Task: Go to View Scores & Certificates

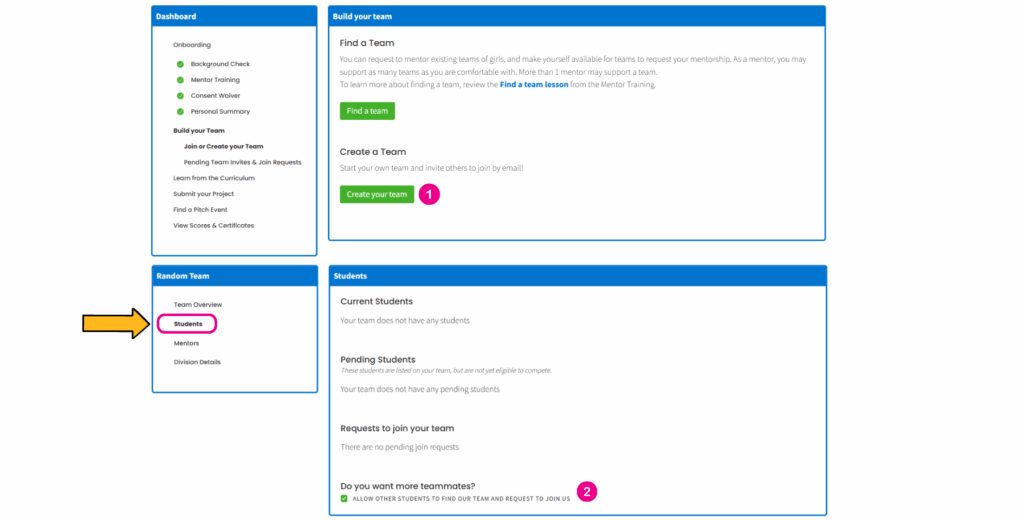Action: (x=213, y=226)
